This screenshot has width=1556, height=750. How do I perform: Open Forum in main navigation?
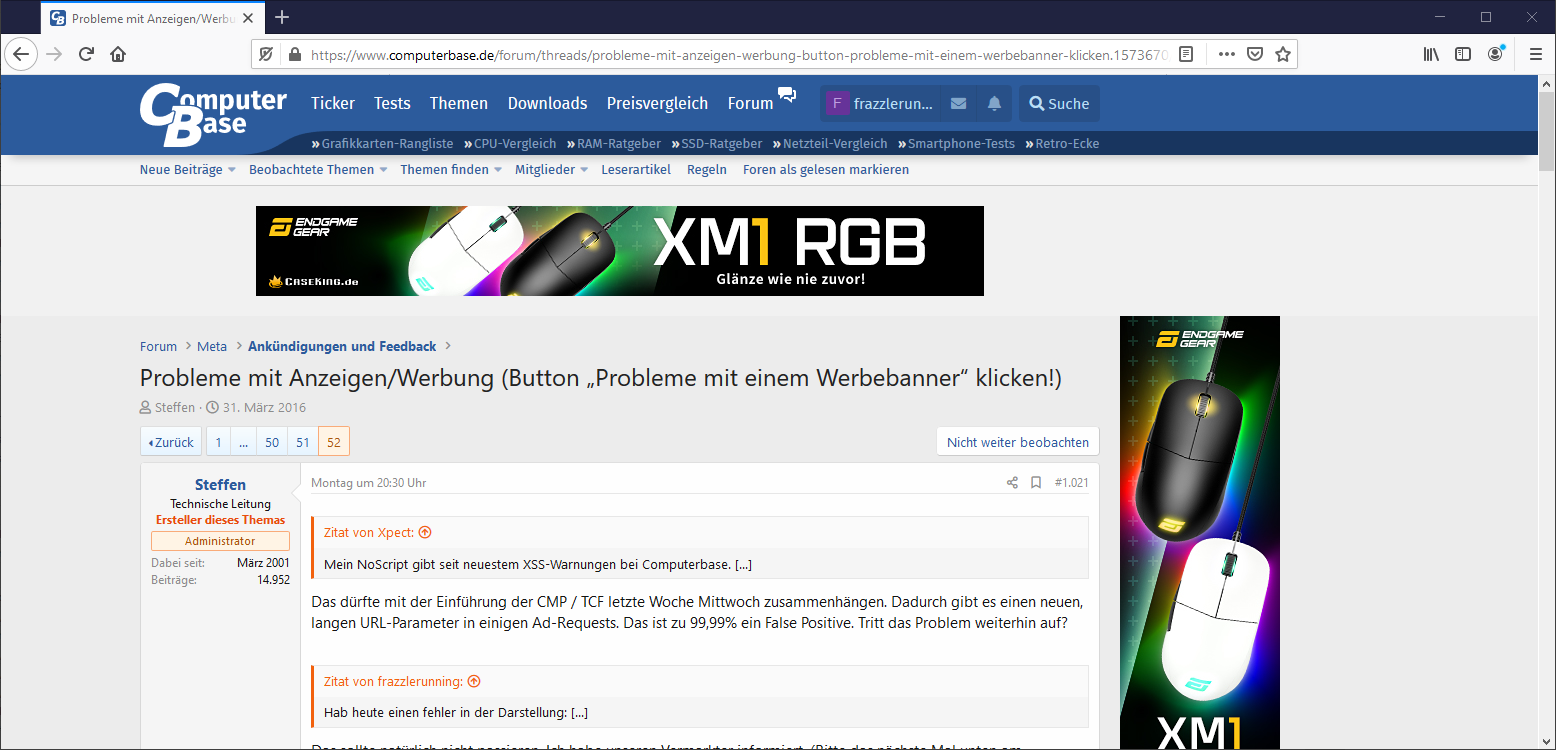[x=751, y=103]
